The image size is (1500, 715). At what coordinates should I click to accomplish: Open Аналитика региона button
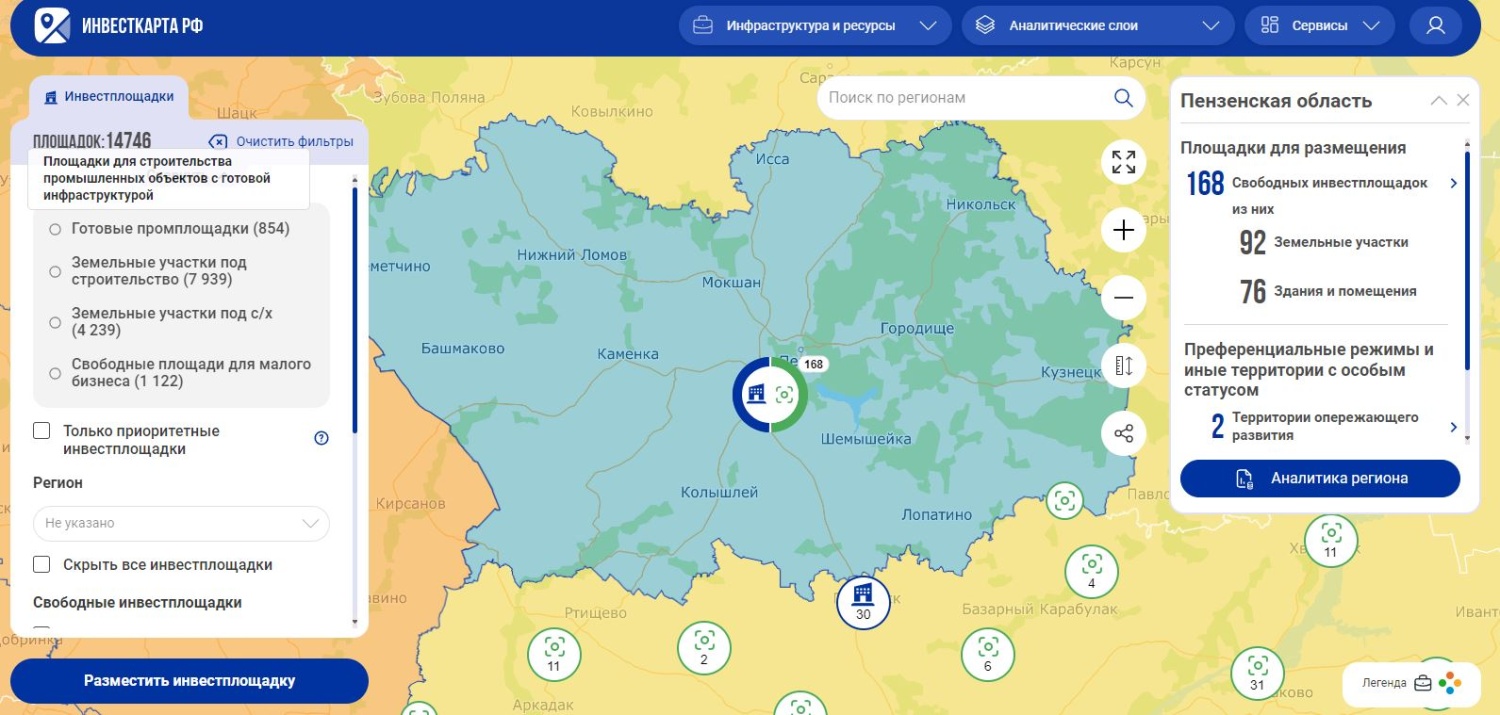pyautogui.click(x=1320, y=478)
